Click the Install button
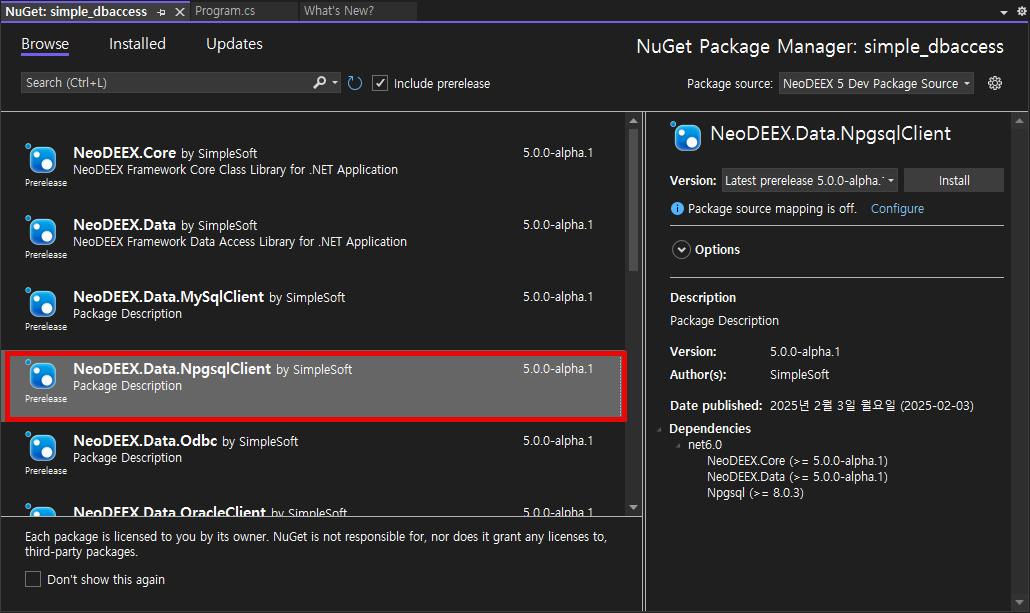Image resolution: width=1030 pixels, height=613 pixels. [x=954, y=180]
